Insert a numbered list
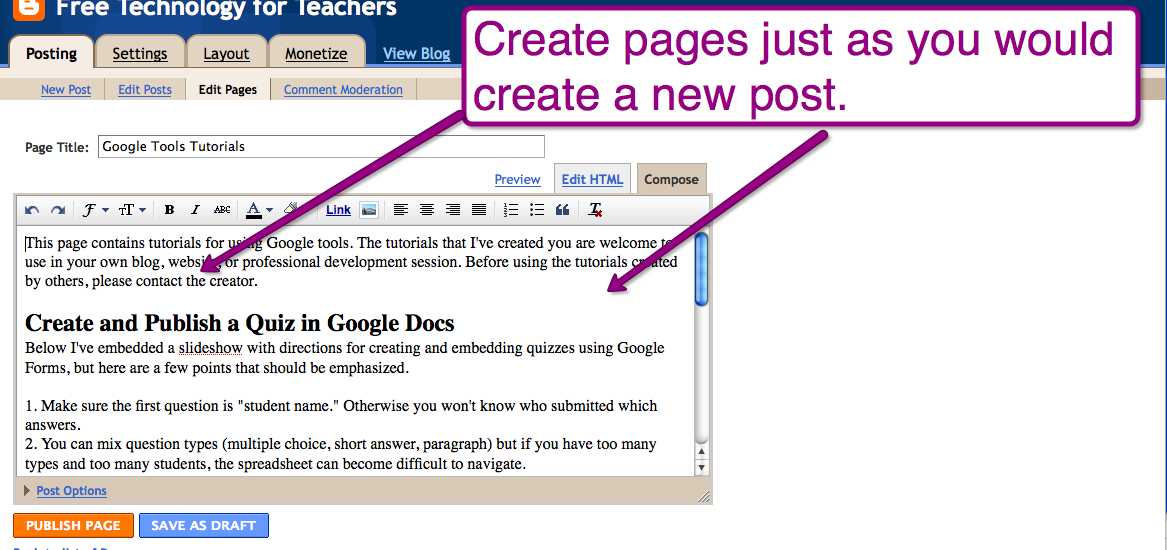Image resolution: width=1167 pixels, height=550 pixels. coord(511,211)
